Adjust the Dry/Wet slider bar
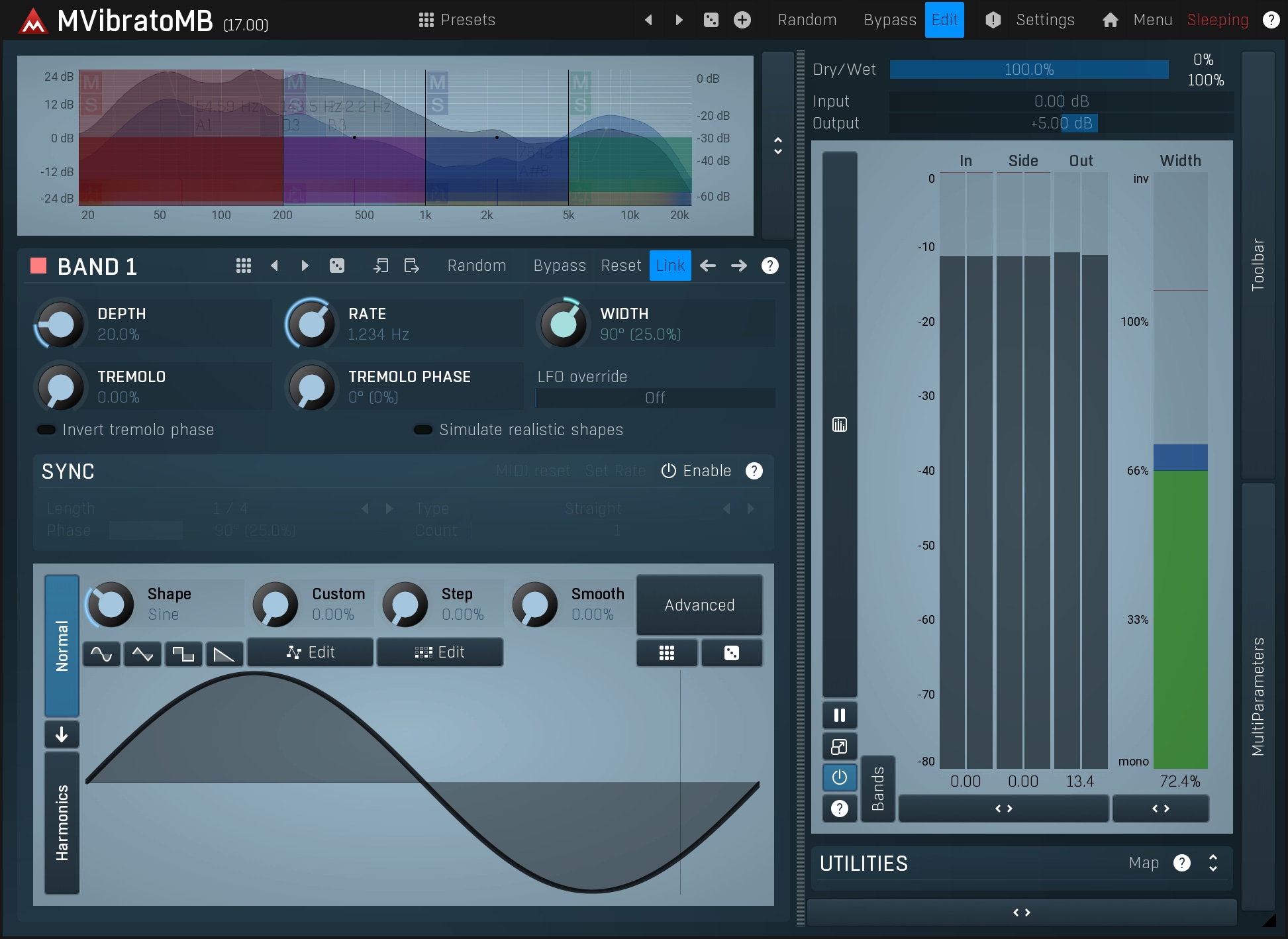1288x939 pixels. (1028, 70)
